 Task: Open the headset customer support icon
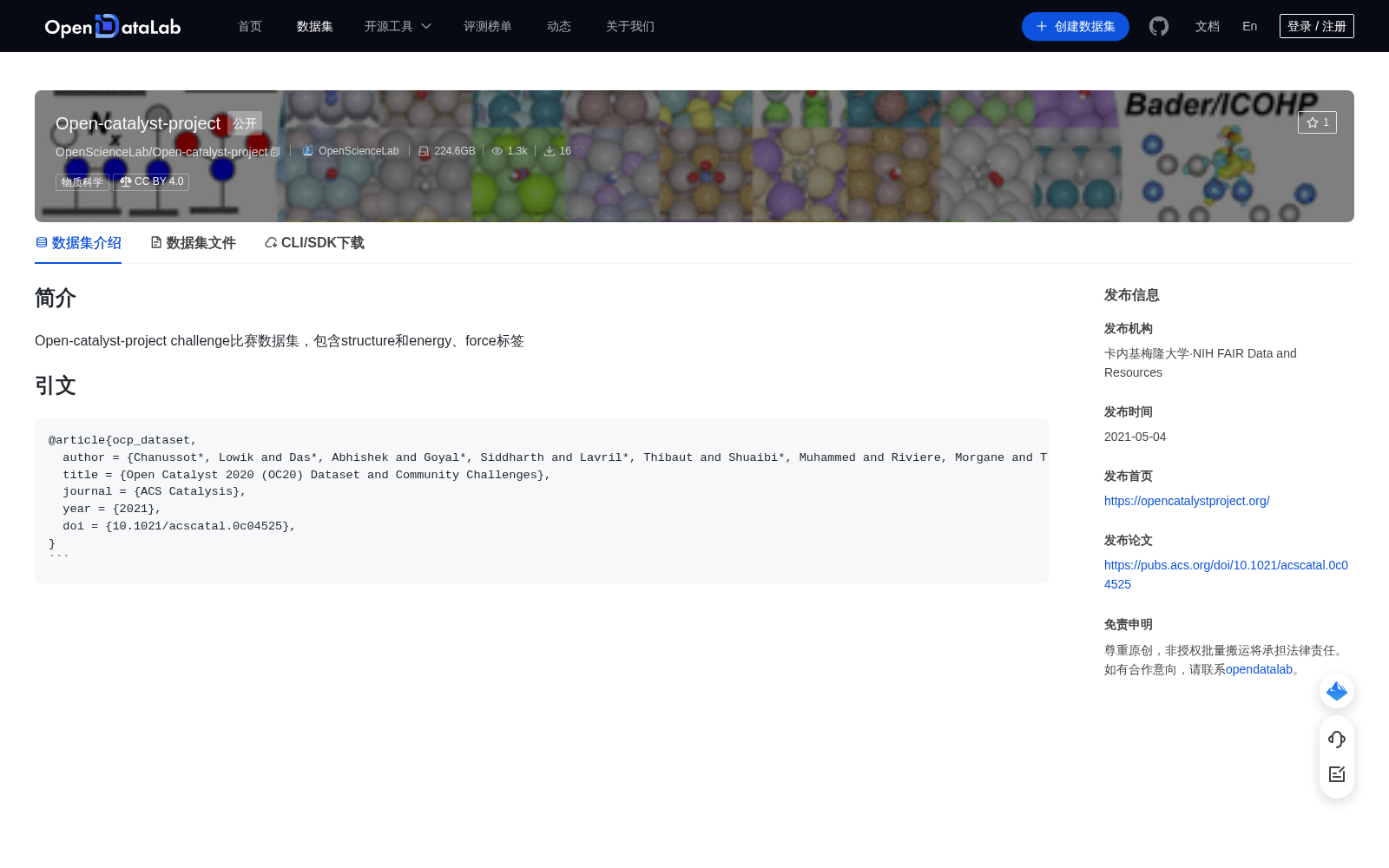pyautogui.click(x=1337, y=740)
